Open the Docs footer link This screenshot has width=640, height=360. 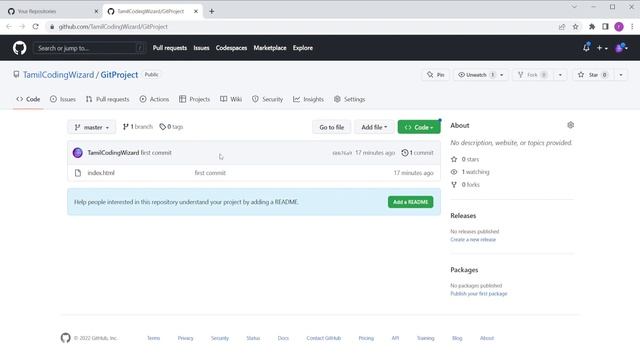point(283,338)
